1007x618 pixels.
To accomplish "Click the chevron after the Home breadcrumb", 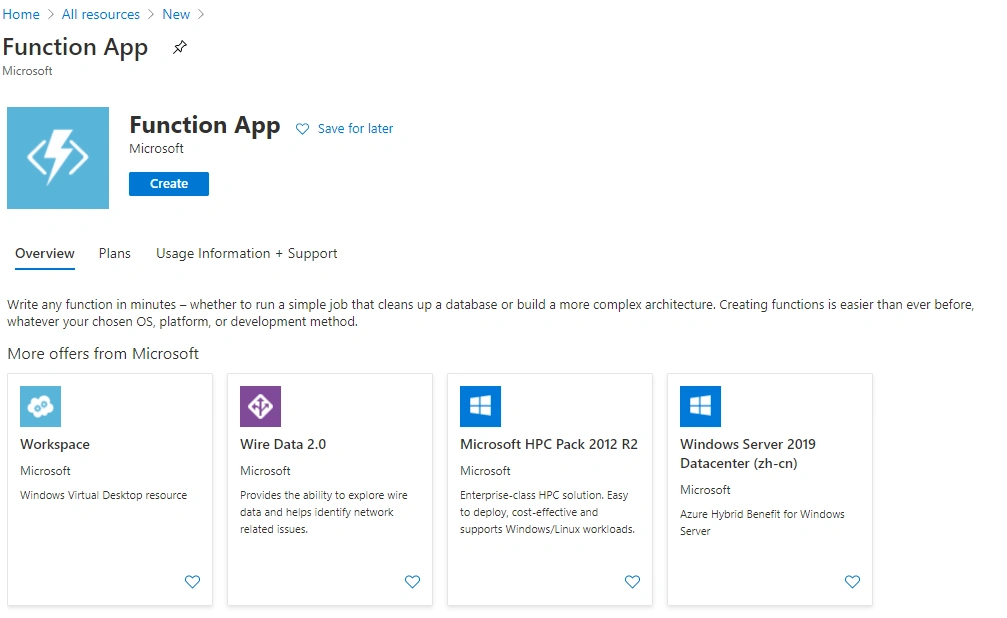I will [x=51, y=14].
